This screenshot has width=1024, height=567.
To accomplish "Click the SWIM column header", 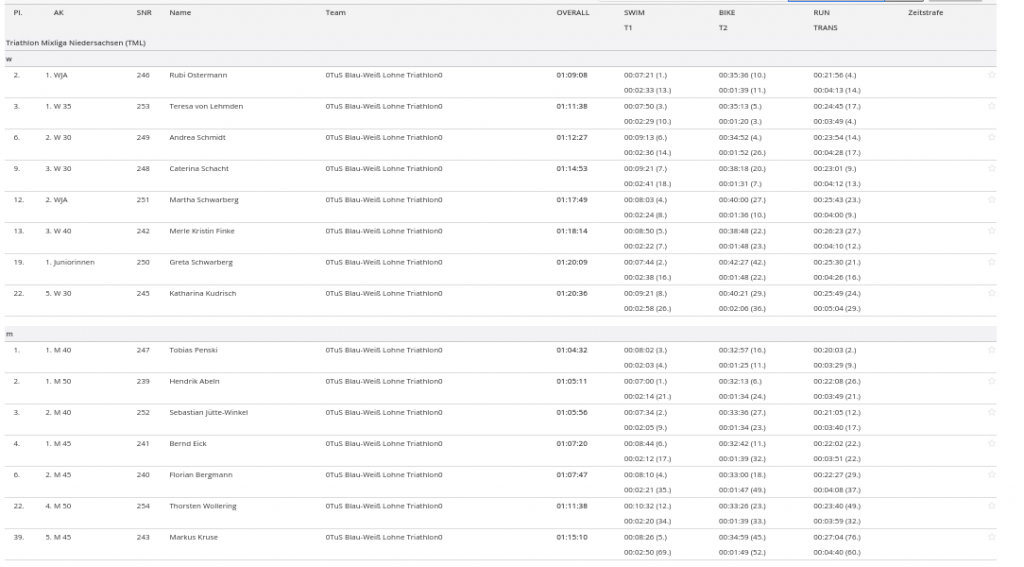I will (x=634, y=12).
